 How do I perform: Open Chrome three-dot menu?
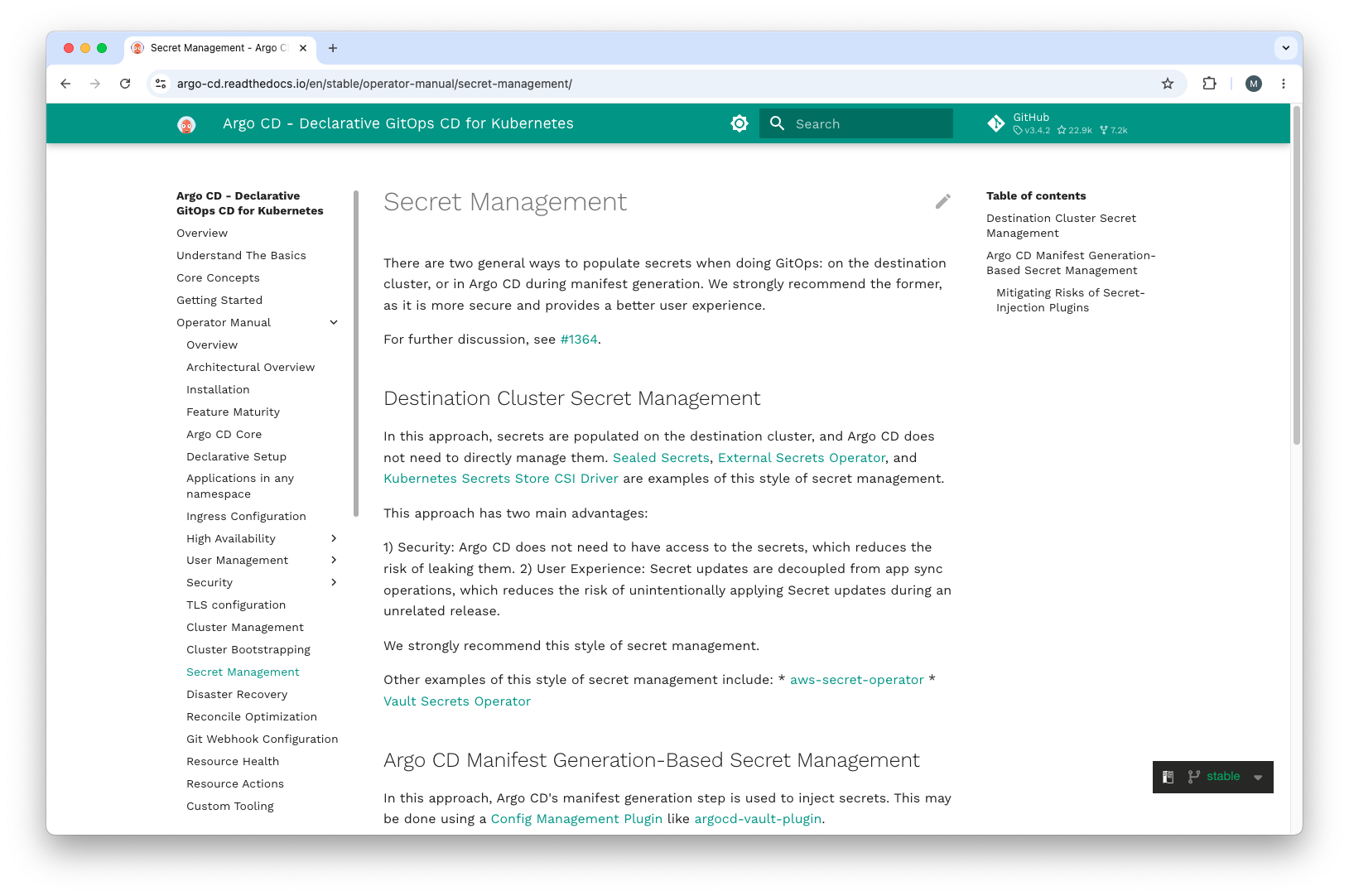coord(1284,84)
